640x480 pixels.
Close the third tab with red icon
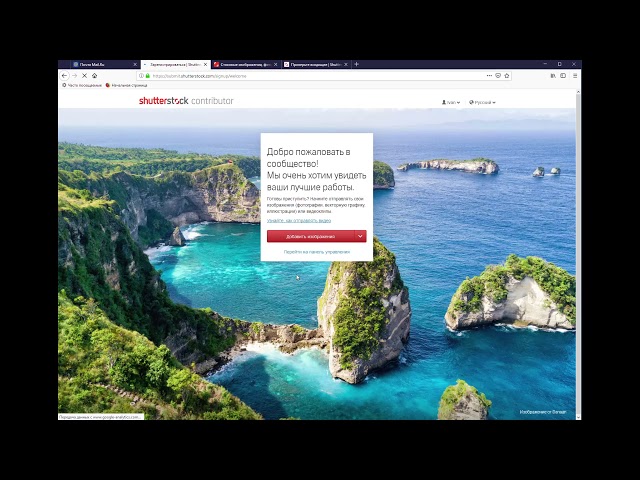(276, 64)
